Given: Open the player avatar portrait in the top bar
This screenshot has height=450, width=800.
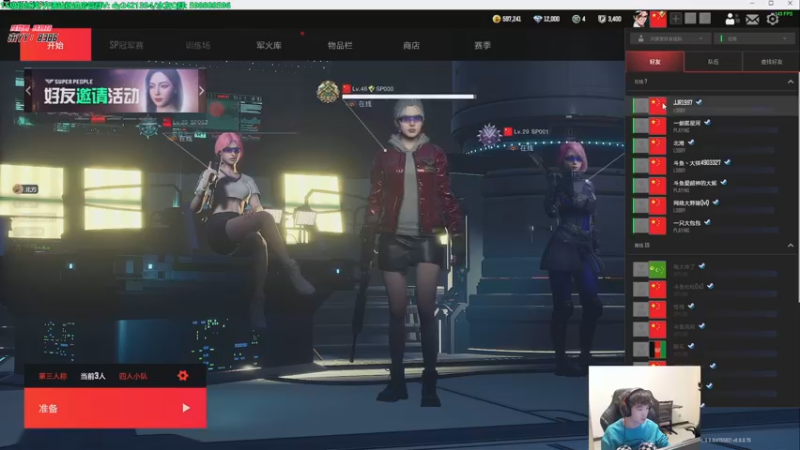Looking at the screenshot, I should click(x=640, y=19).
